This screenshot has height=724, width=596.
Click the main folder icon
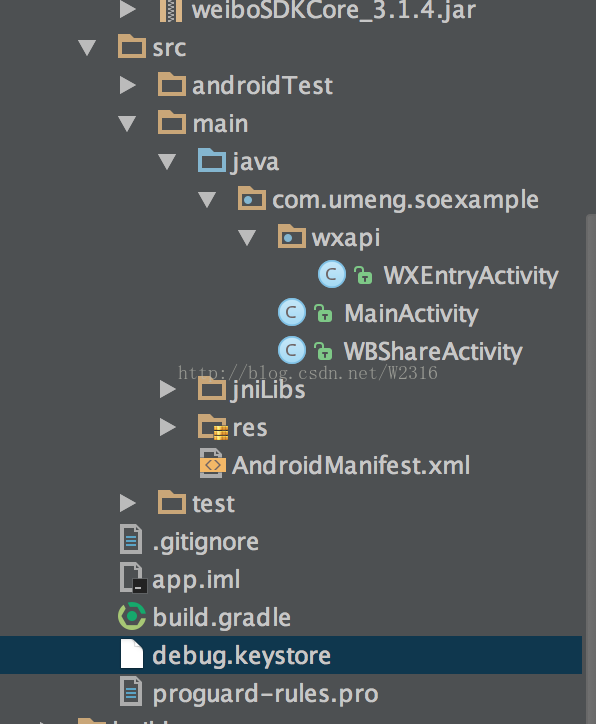(172, 122)
